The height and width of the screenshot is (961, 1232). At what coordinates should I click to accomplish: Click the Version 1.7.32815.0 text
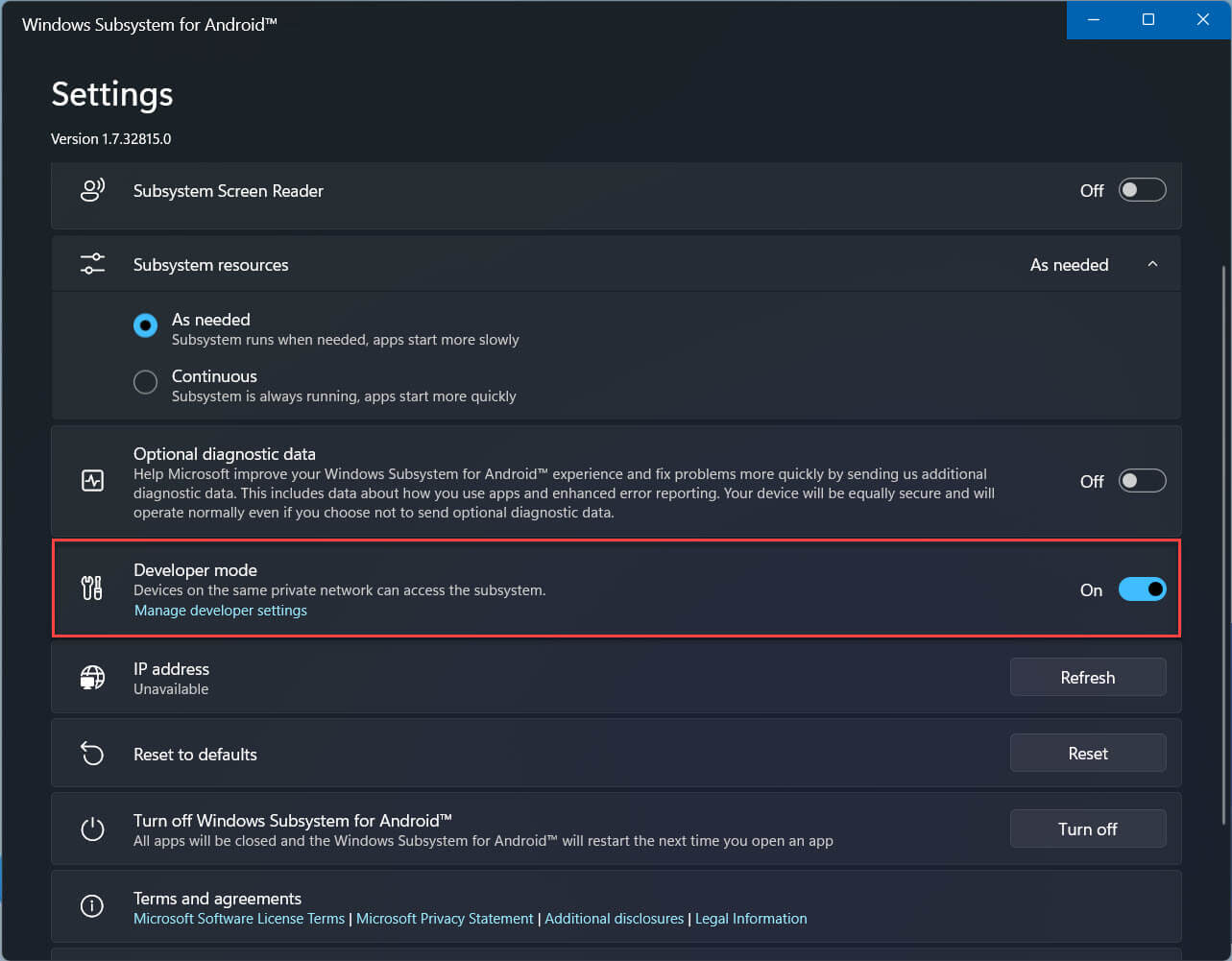click(111, 139)
